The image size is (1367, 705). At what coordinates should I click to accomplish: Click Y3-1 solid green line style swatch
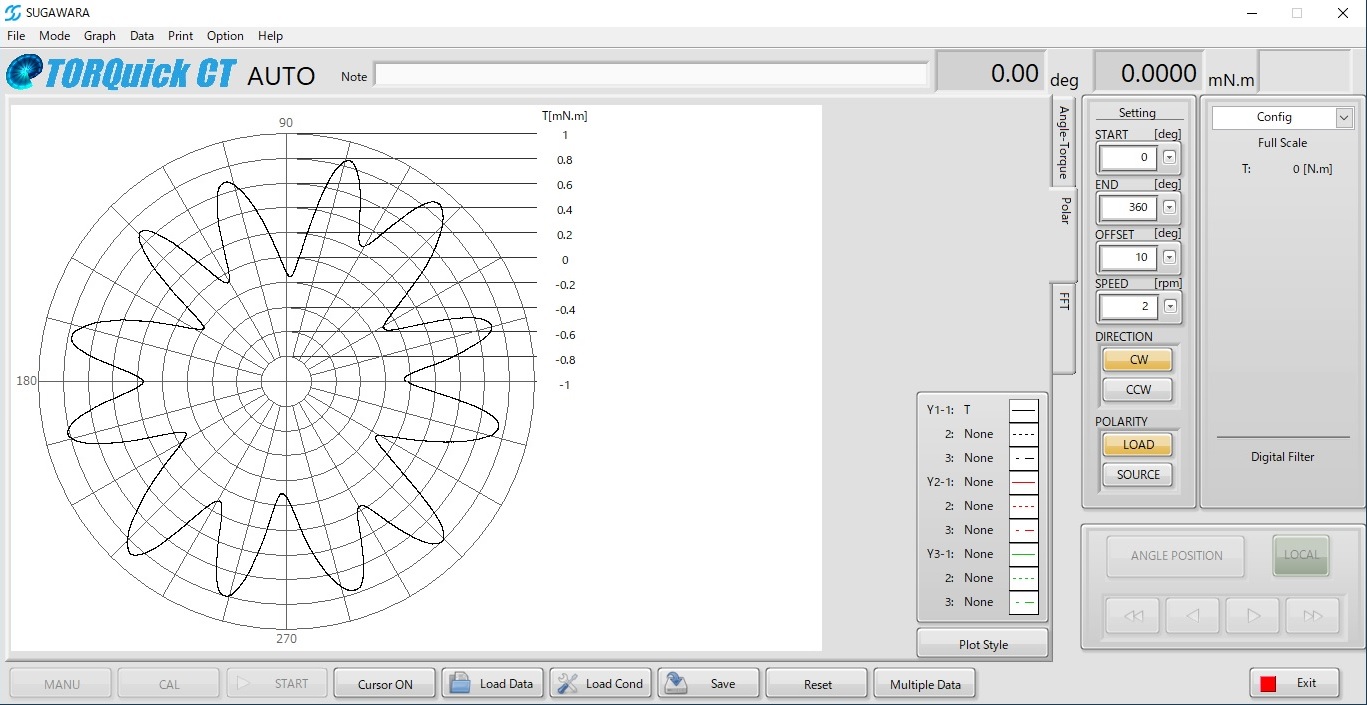[1023, 554]
